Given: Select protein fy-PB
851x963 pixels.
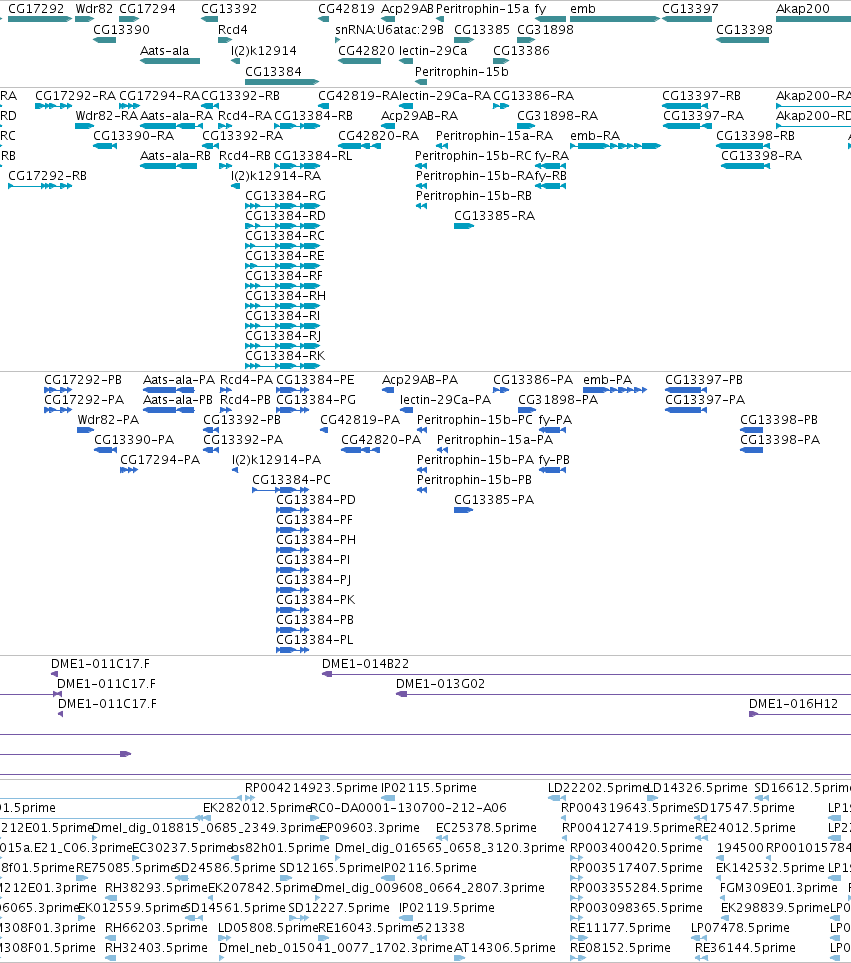Looking at the screenshot, I should click(x=553, y=470).
